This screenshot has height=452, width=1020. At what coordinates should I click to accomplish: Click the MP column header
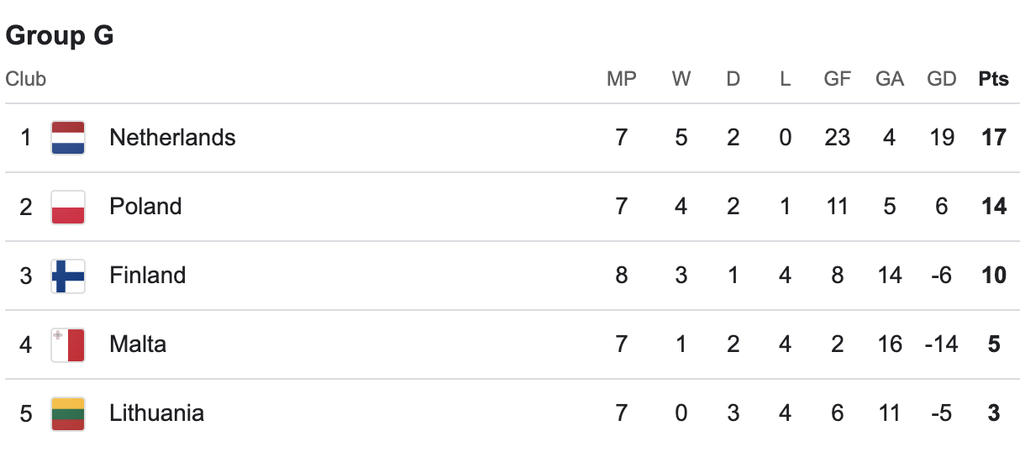click(621, 79)
